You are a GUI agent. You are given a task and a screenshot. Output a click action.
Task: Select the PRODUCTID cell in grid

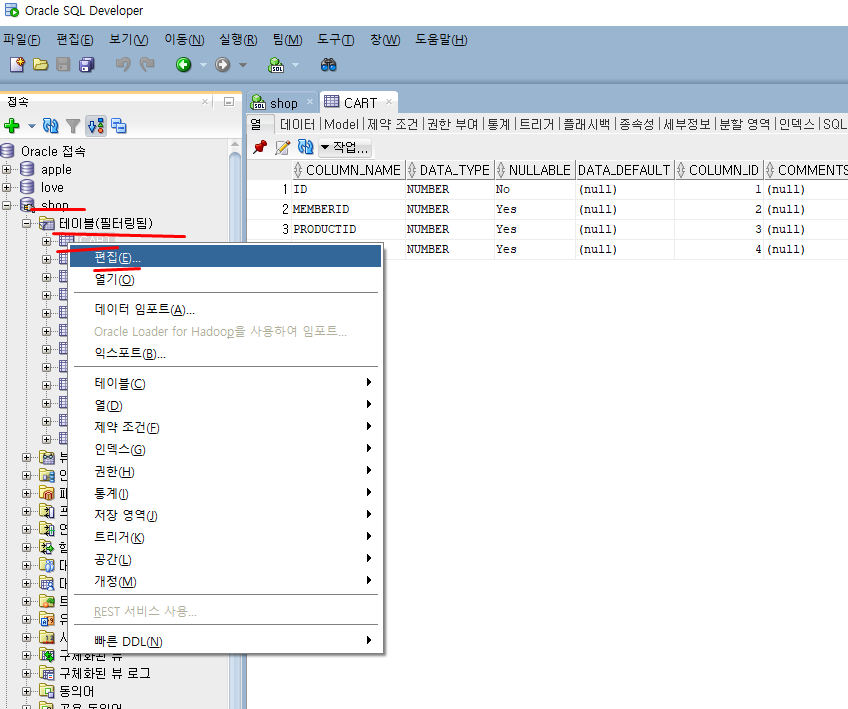click(348, 229)
